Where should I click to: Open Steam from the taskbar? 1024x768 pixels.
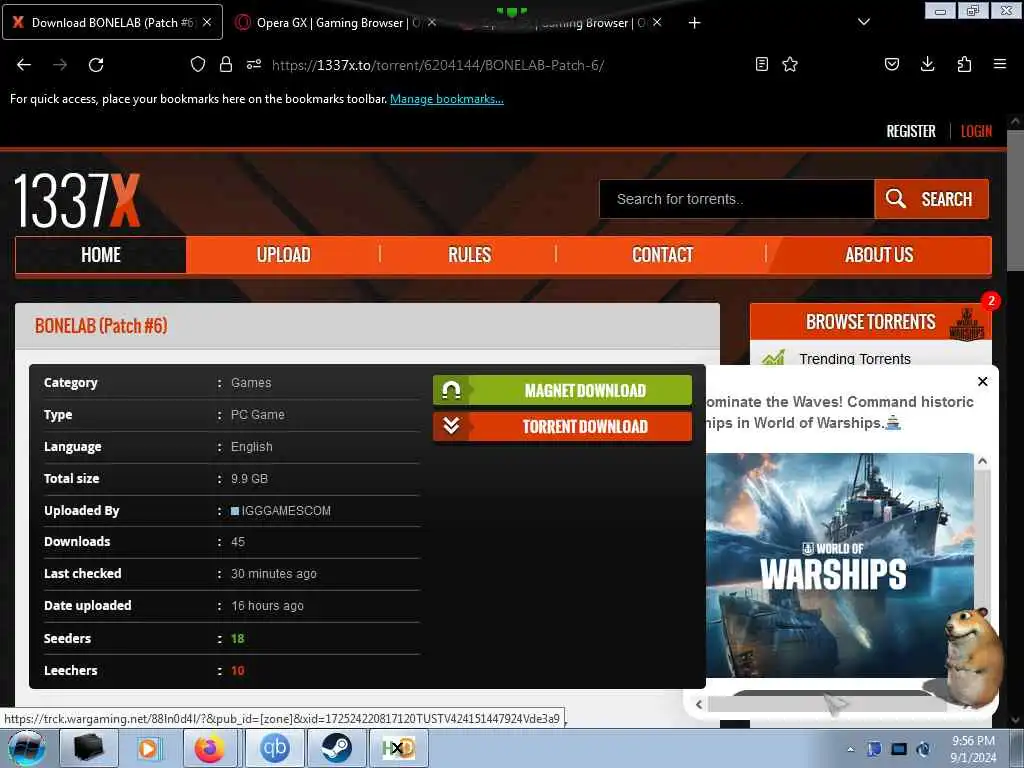(336, 748)
